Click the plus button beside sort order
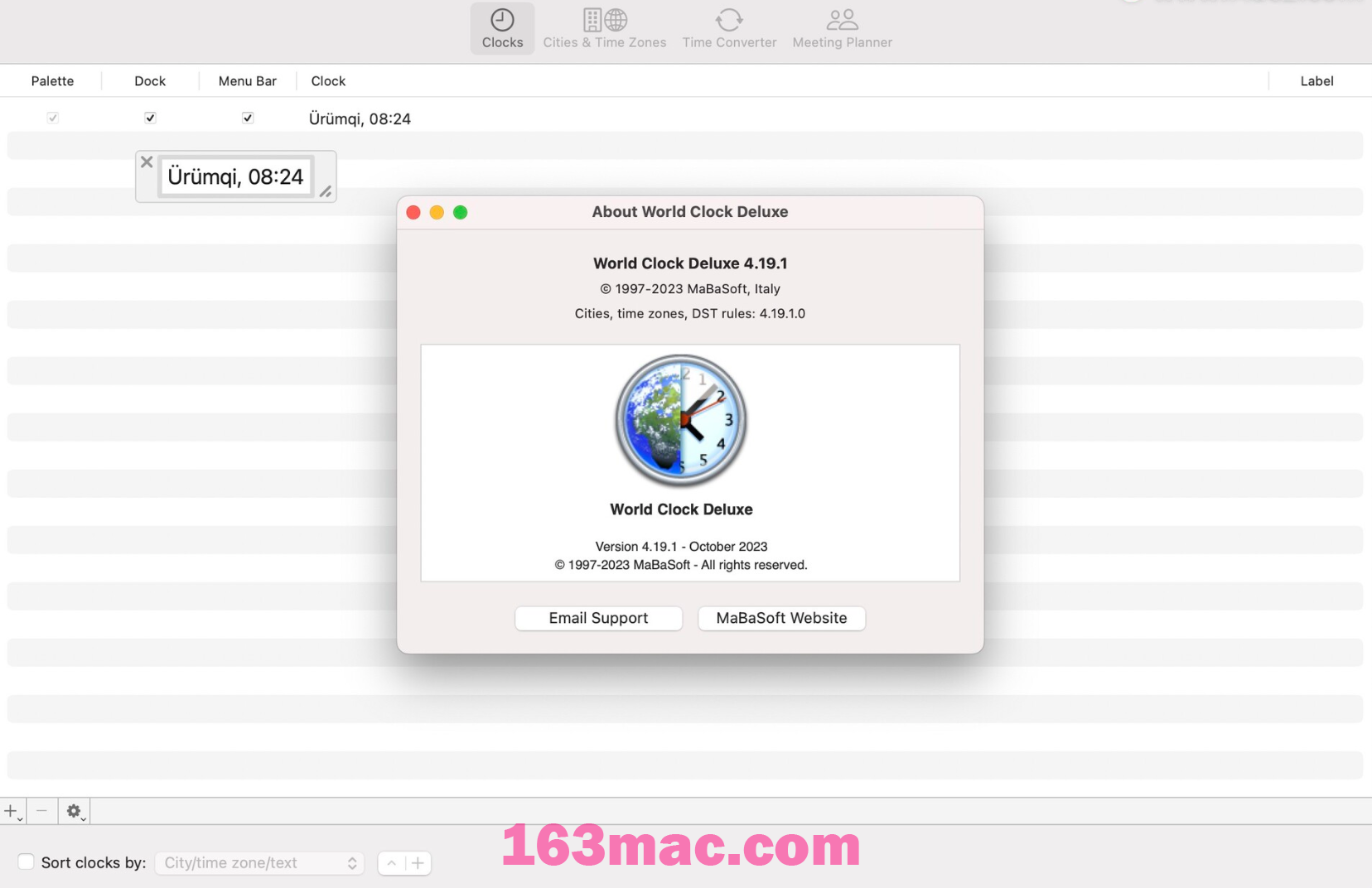 418,863
